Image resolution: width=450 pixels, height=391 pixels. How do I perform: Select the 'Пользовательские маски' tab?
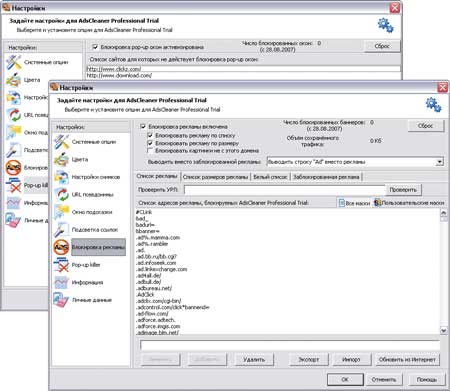pyautogui.click(x=409, y=203)
